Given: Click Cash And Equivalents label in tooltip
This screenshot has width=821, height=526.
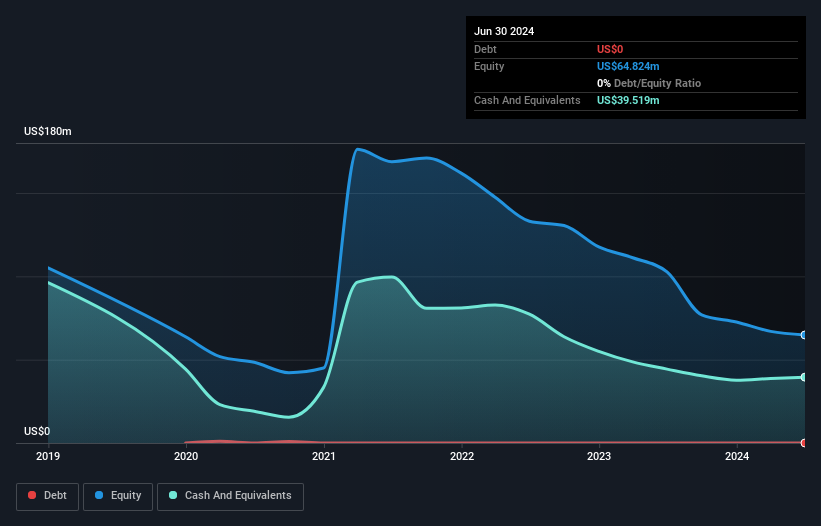Looking at the screenshot, I should click(x=527, y=100).
